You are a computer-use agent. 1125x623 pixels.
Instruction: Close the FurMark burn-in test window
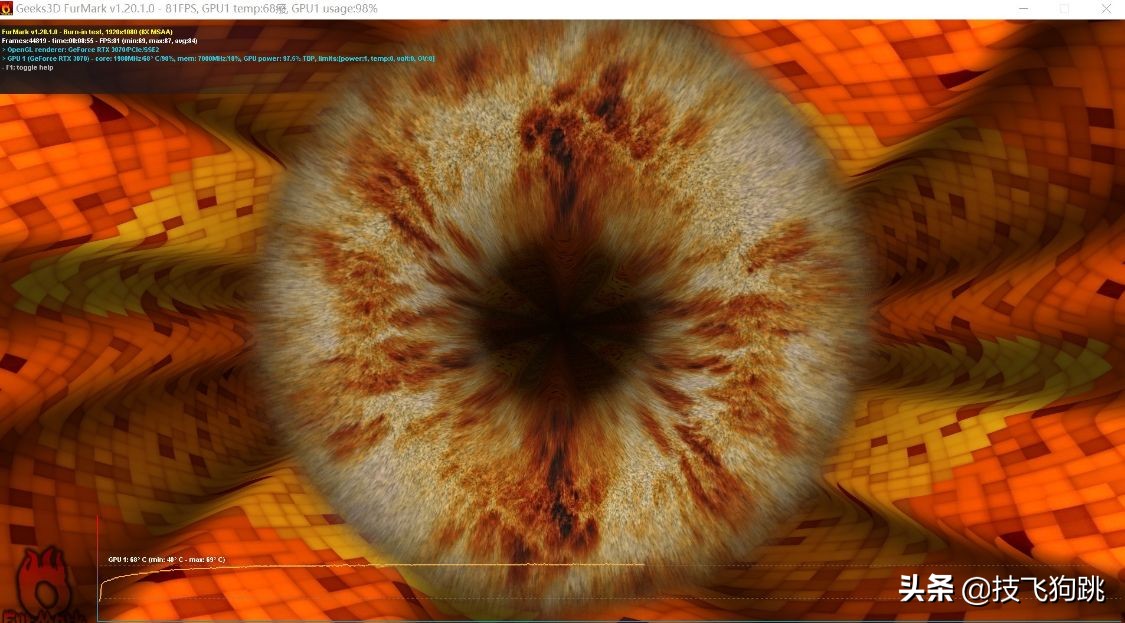(1106, 9)
